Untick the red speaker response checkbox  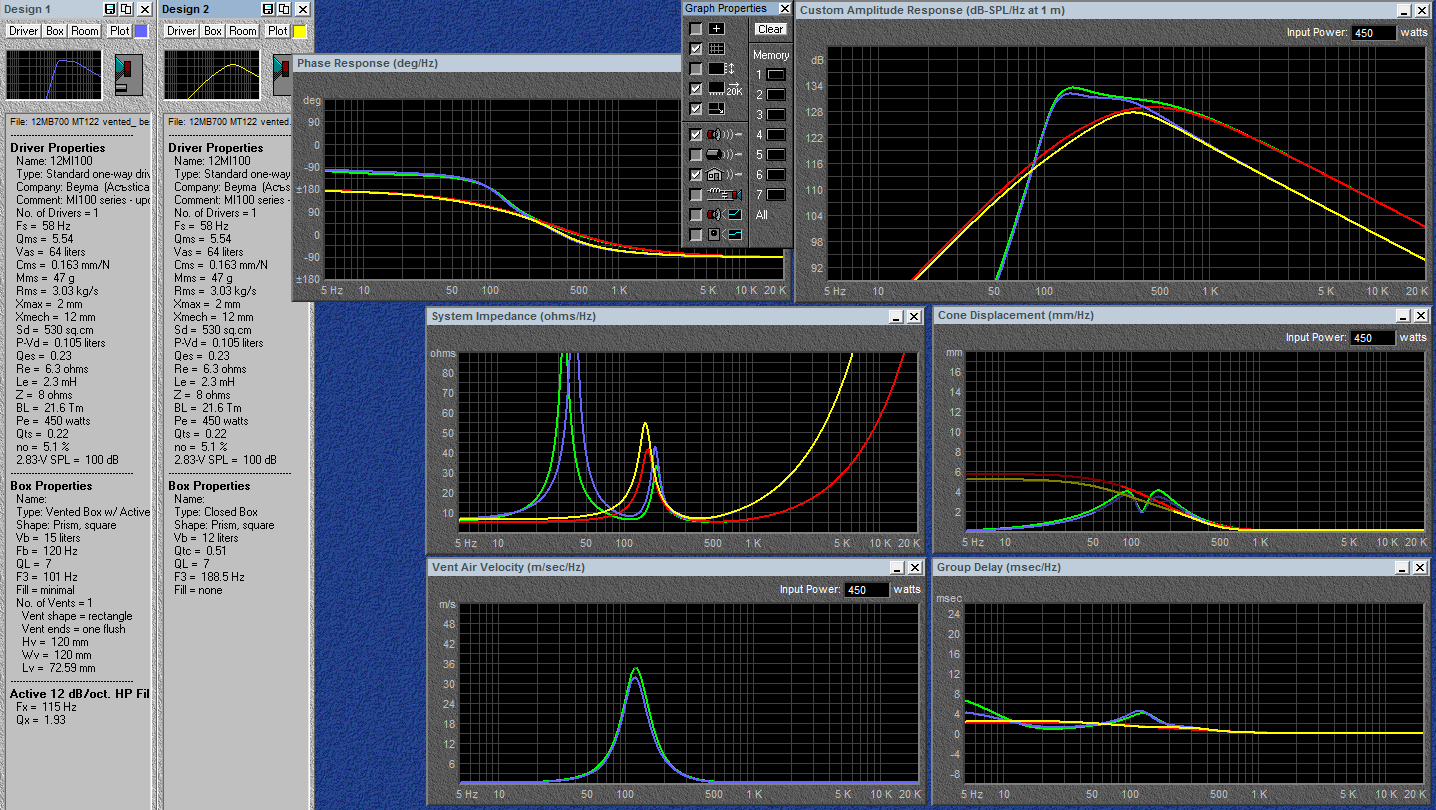[x=696, y=135]
